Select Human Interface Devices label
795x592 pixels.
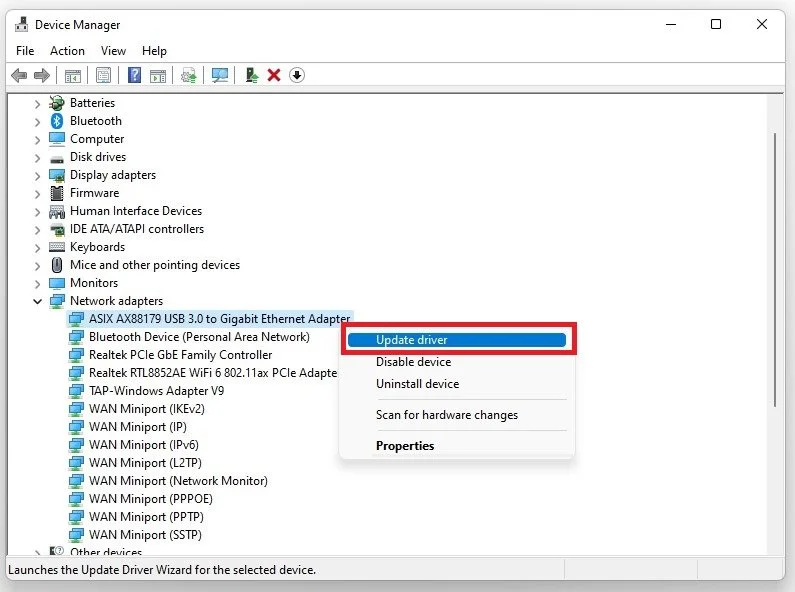pyautogui.click(x=136, y=211)
